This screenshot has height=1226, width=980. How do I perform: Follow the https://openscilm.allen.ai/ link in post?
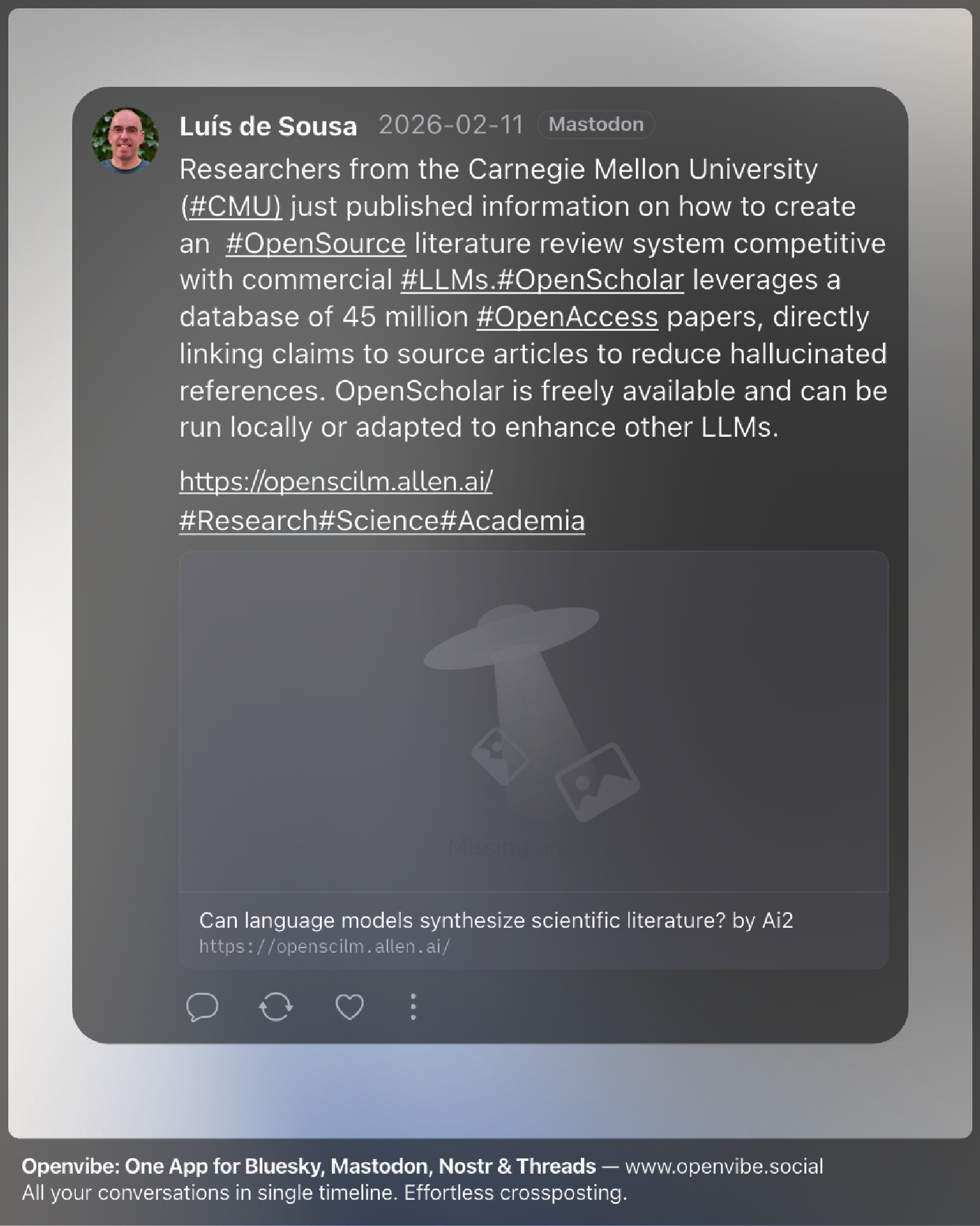[x=336, y=481]
